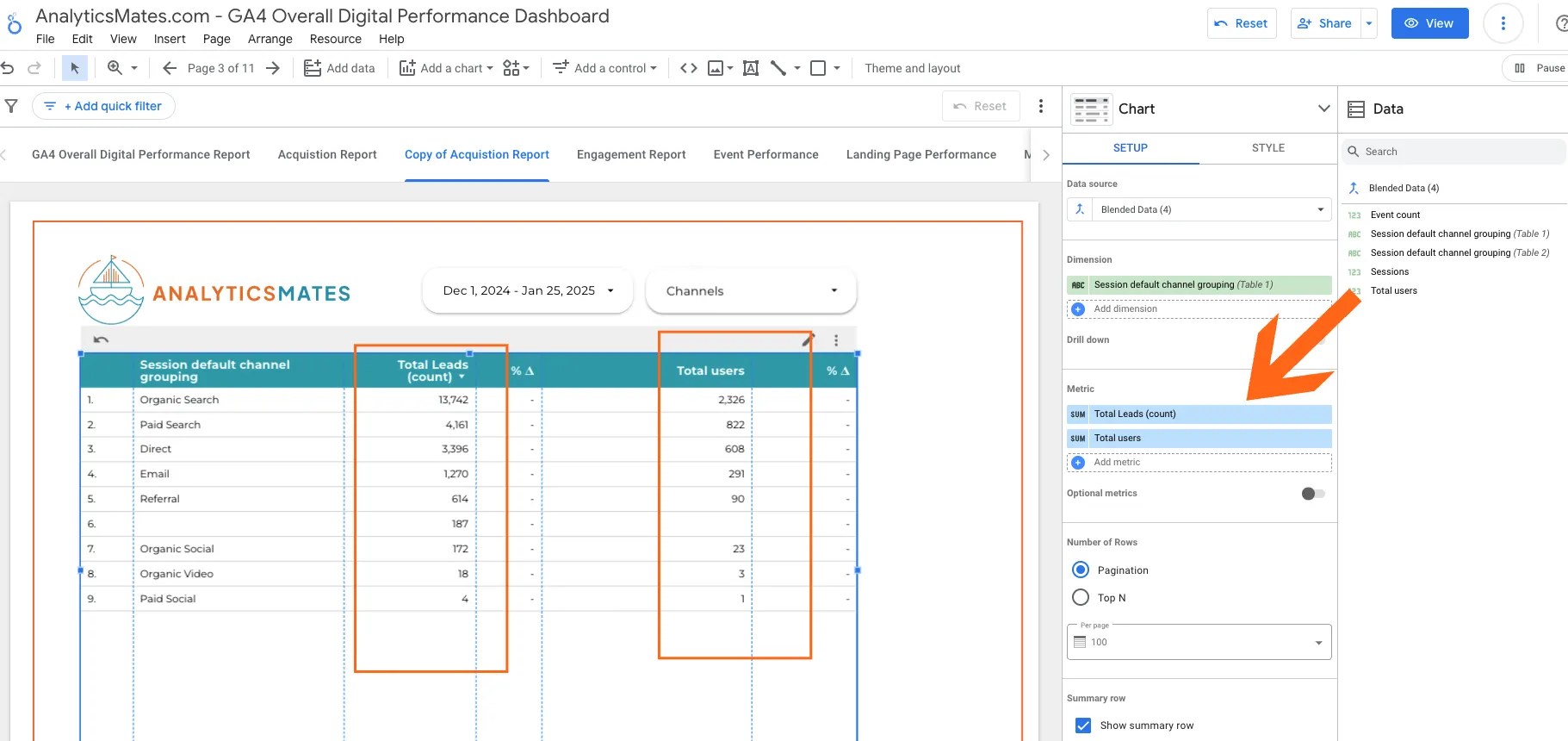Click the Add data button
Image resolution: width=1568 pixels, height=741 pixels.
(339, 68)
